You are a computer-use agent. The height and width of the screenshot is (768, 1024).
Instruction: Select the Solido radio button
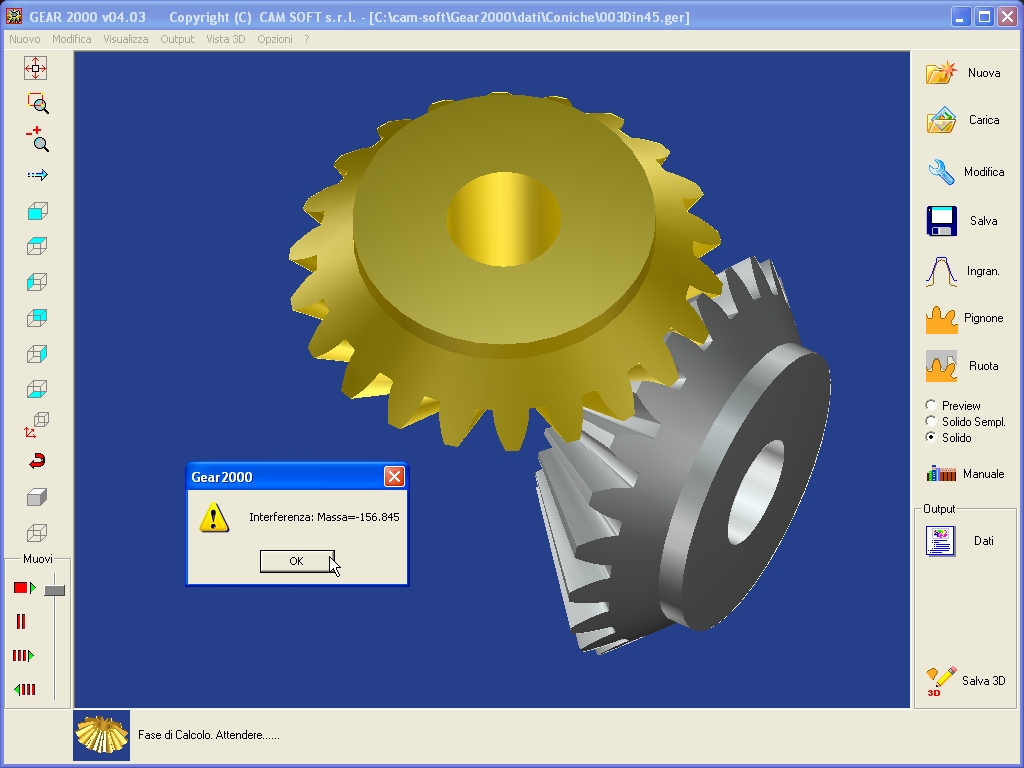(931, 438)
